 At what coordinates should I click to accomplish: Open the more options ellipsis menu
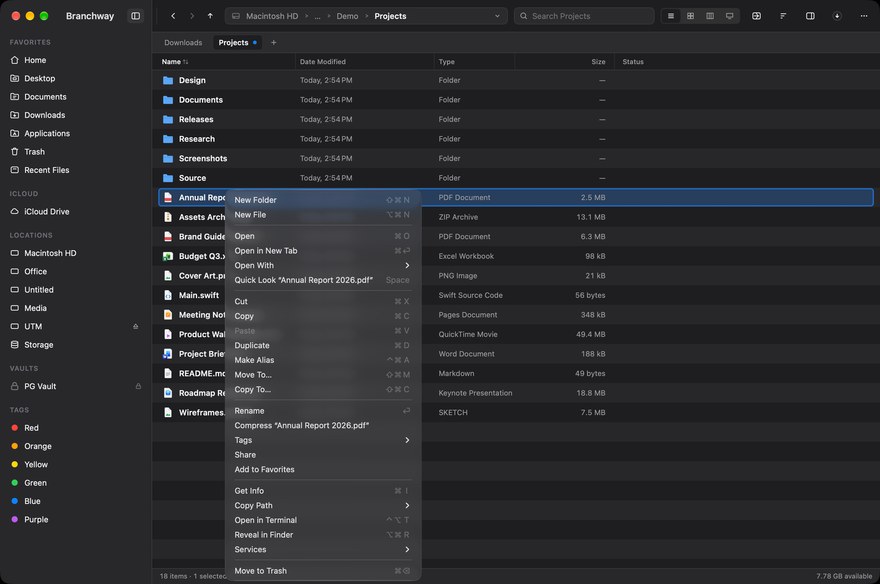(864, 16)
